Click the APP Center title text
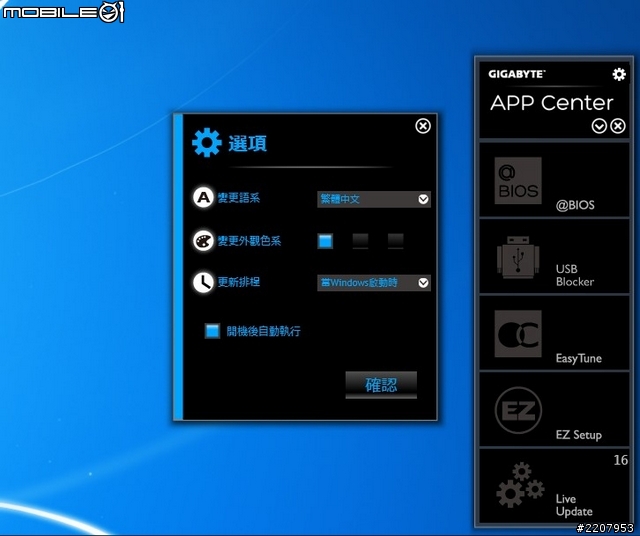640x536 pixels. pos(552,102)
